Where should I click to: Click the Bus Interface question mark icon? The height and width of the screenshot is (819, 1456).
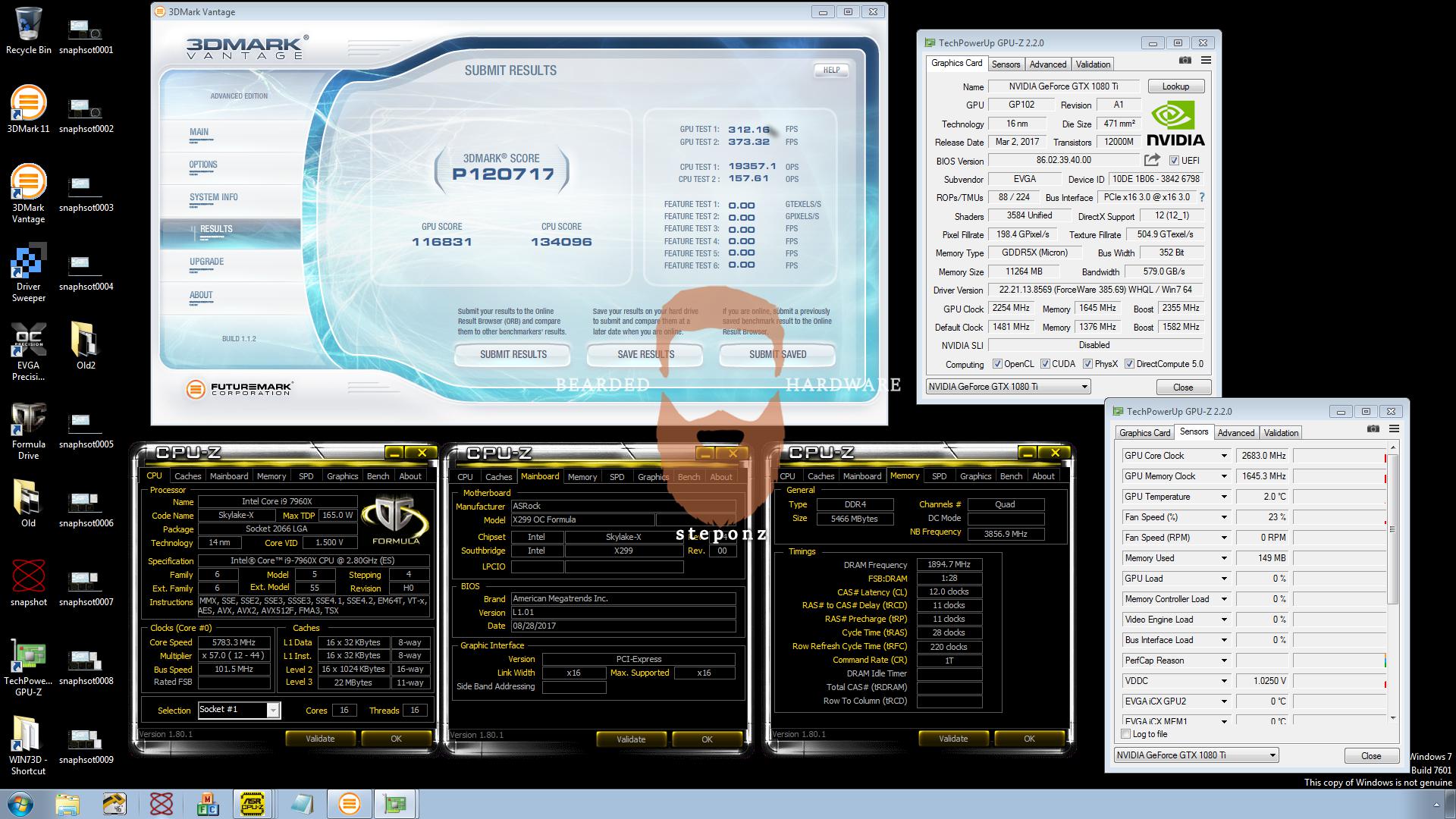(x=1201, y=197)
